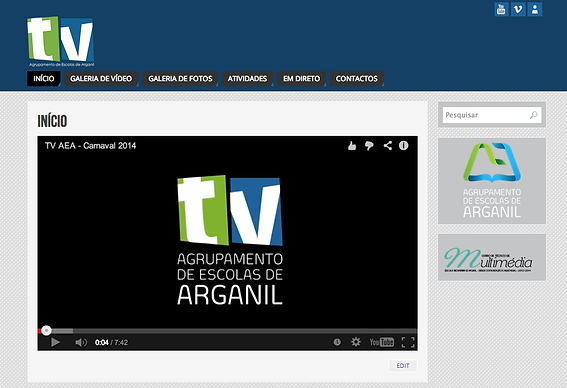The width and height of the screenshot is (567, 388).
Task: Seek in the video progress bar
Action: point(227,331)
